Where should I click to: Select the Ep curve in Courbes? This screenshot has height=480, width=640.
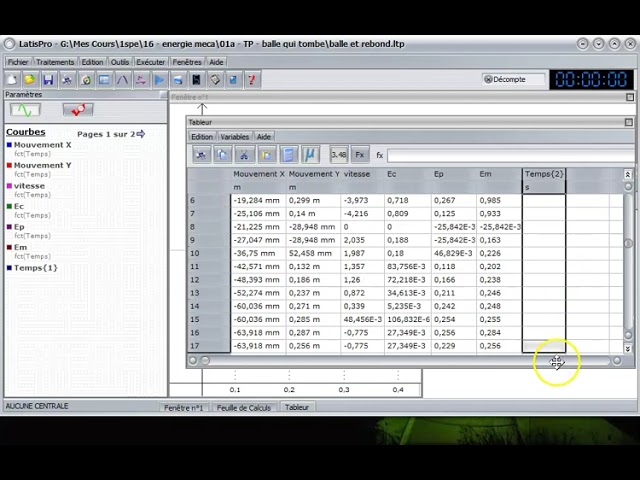point(19,227)
